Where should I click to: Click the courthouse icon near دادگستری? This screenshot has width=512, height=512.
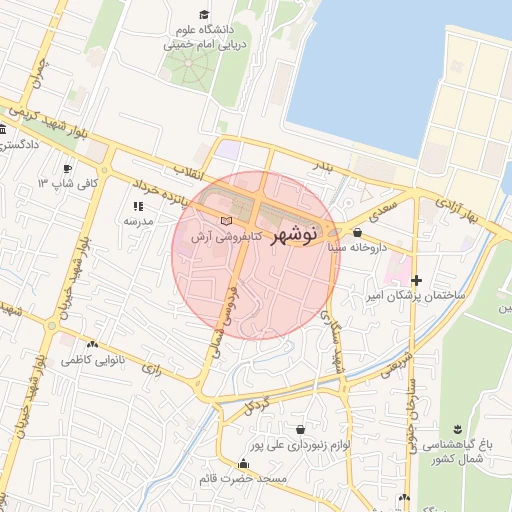point(3,129)
